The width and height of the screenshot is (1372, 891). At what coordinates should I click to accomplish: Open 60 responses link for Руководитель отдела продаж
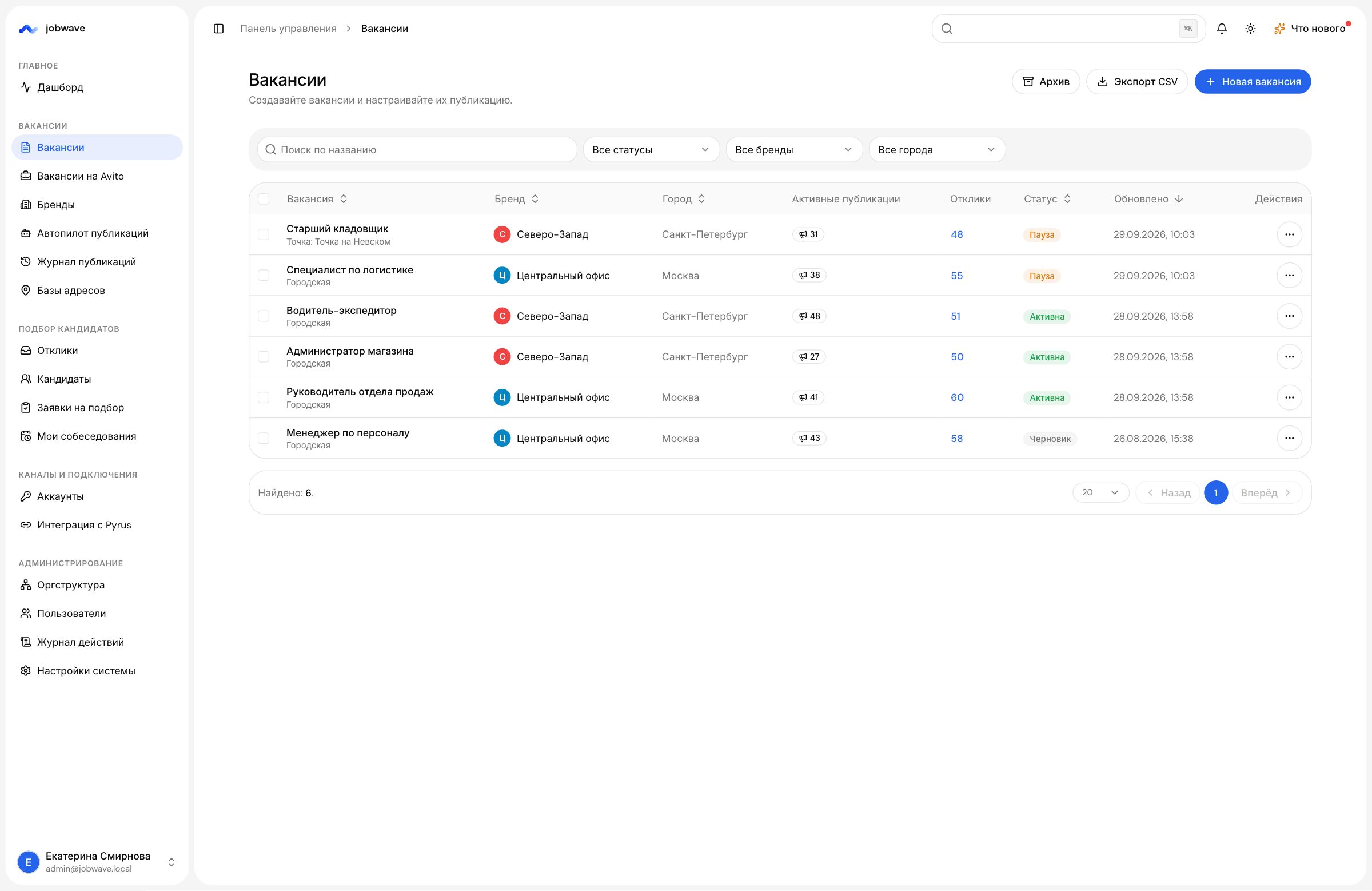pyautogui.click(x=957, y=397)
